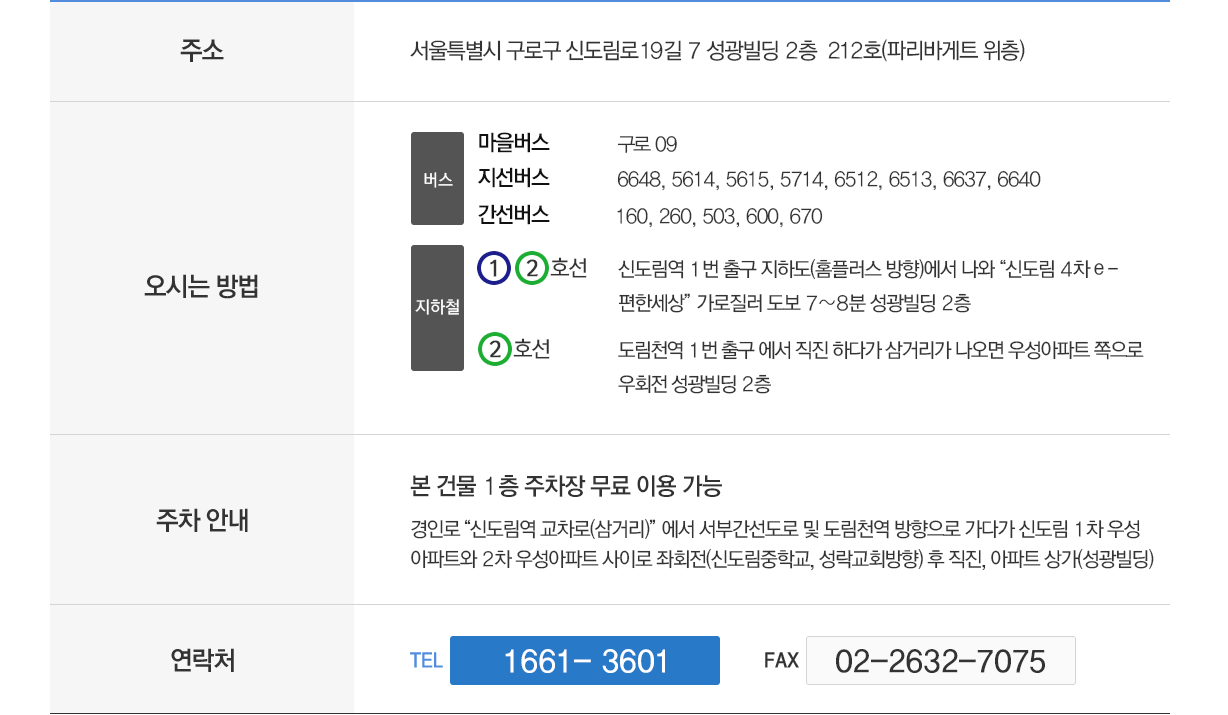Click the line 2 circle in the 도림천역 row
This screenshot has width=1228, height=715.
(495, 349)
